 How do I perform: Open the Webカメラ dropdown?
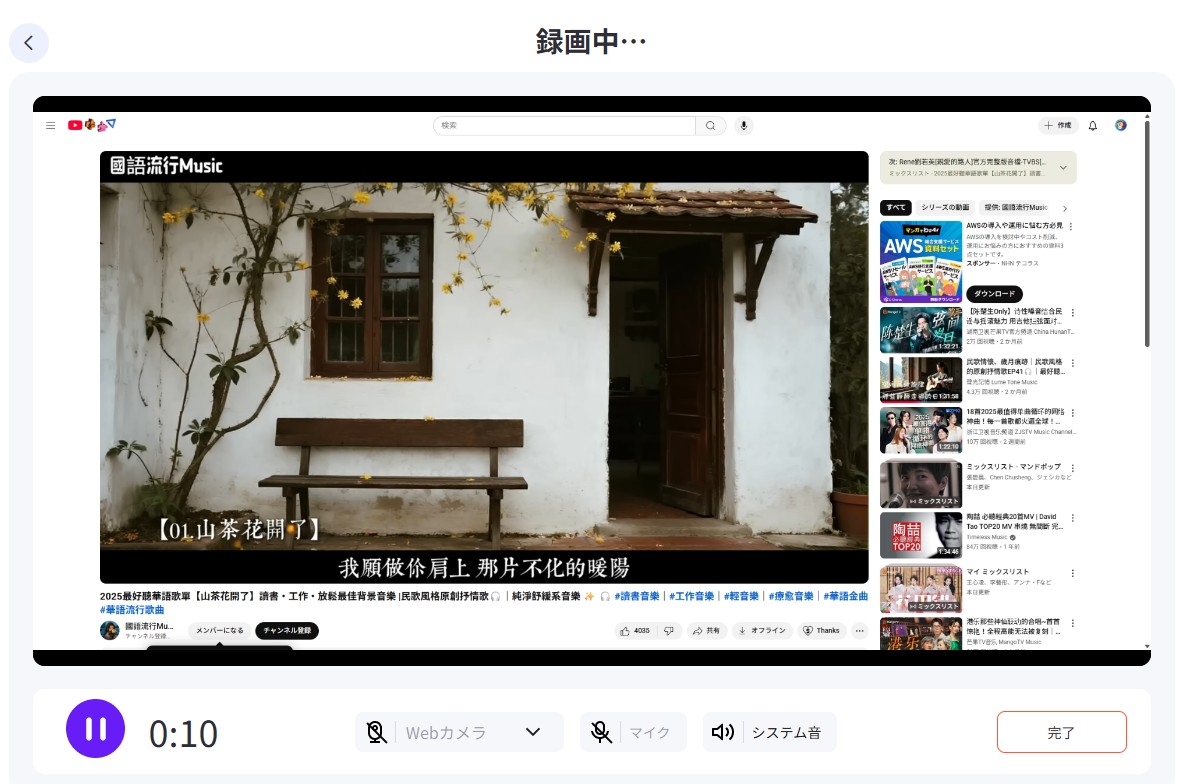click(x=533, y=732)
